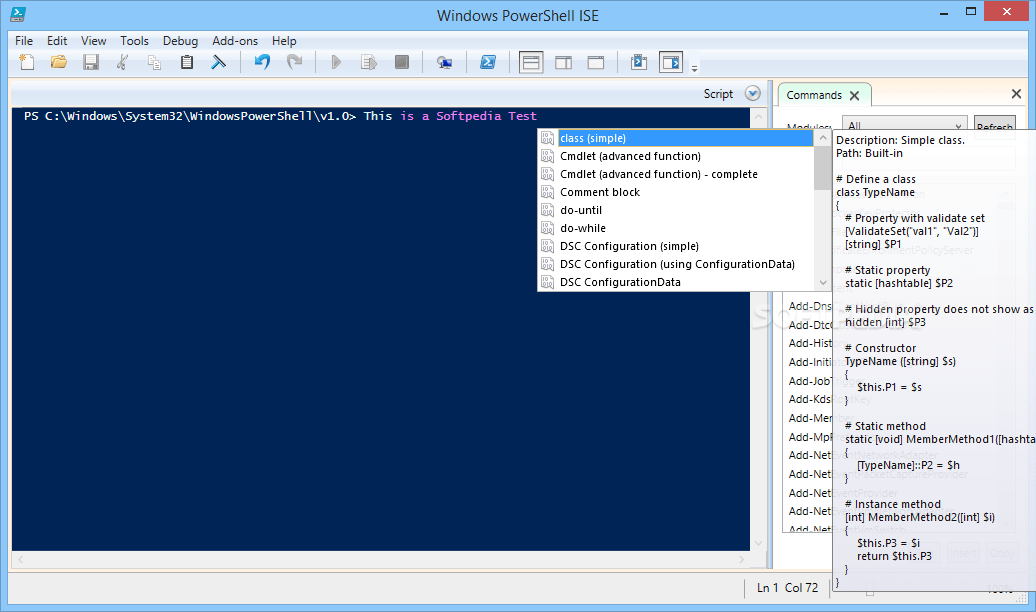Open the View menu

click(93, 40)
